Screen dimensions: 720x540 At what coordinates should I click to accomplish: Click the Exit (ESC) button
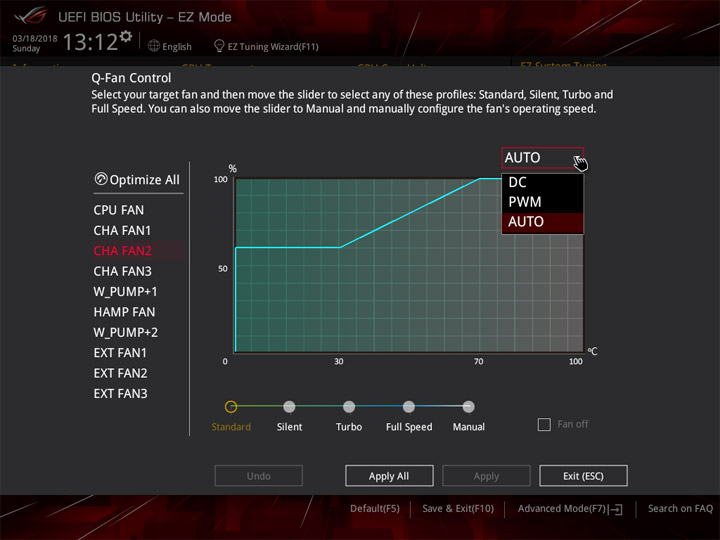[583, 476]
